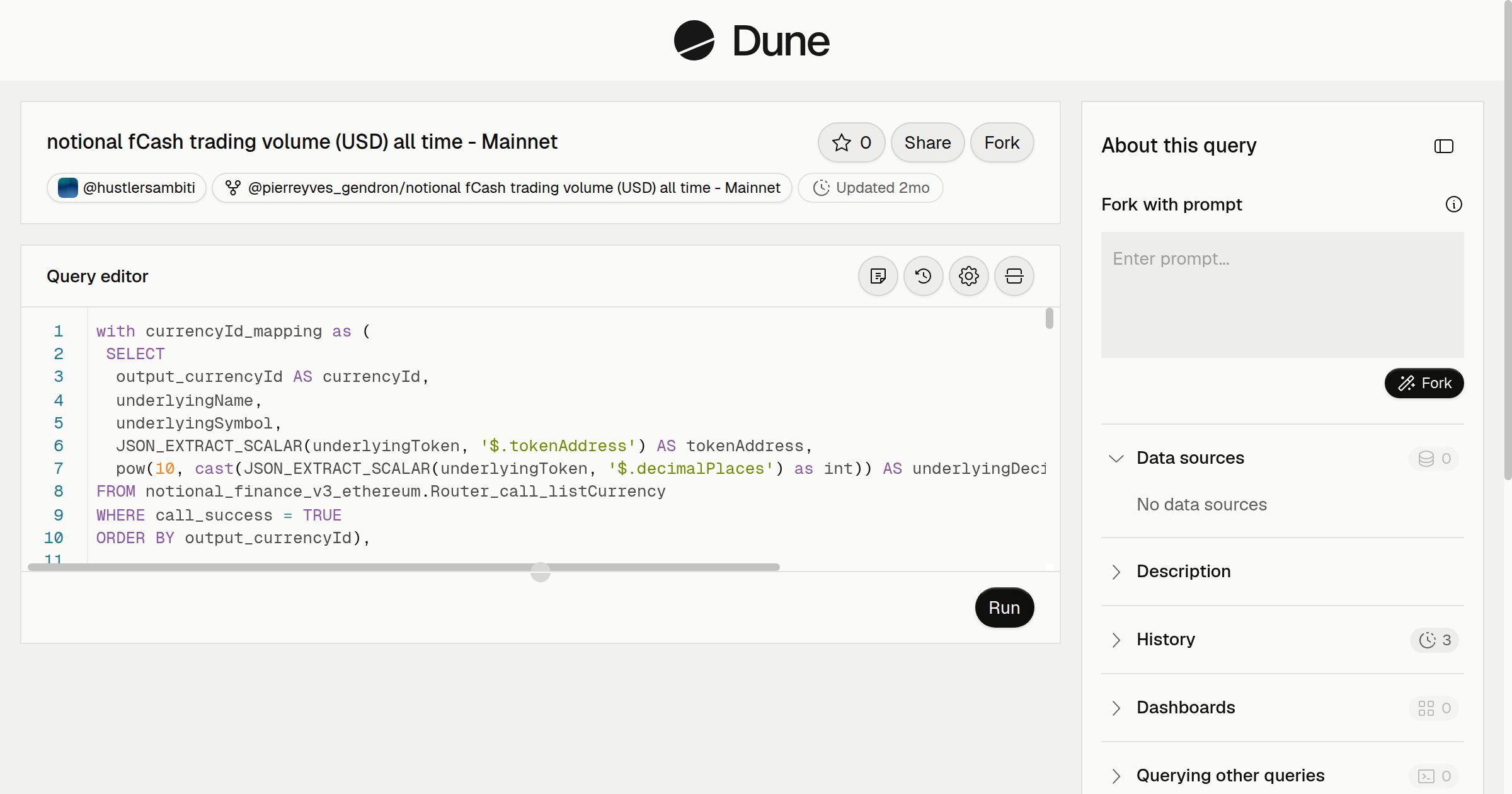Image resolution: width=1512 pixels, height=794 pixels.
Task: Click the query title text
Action: click(302, 142)
